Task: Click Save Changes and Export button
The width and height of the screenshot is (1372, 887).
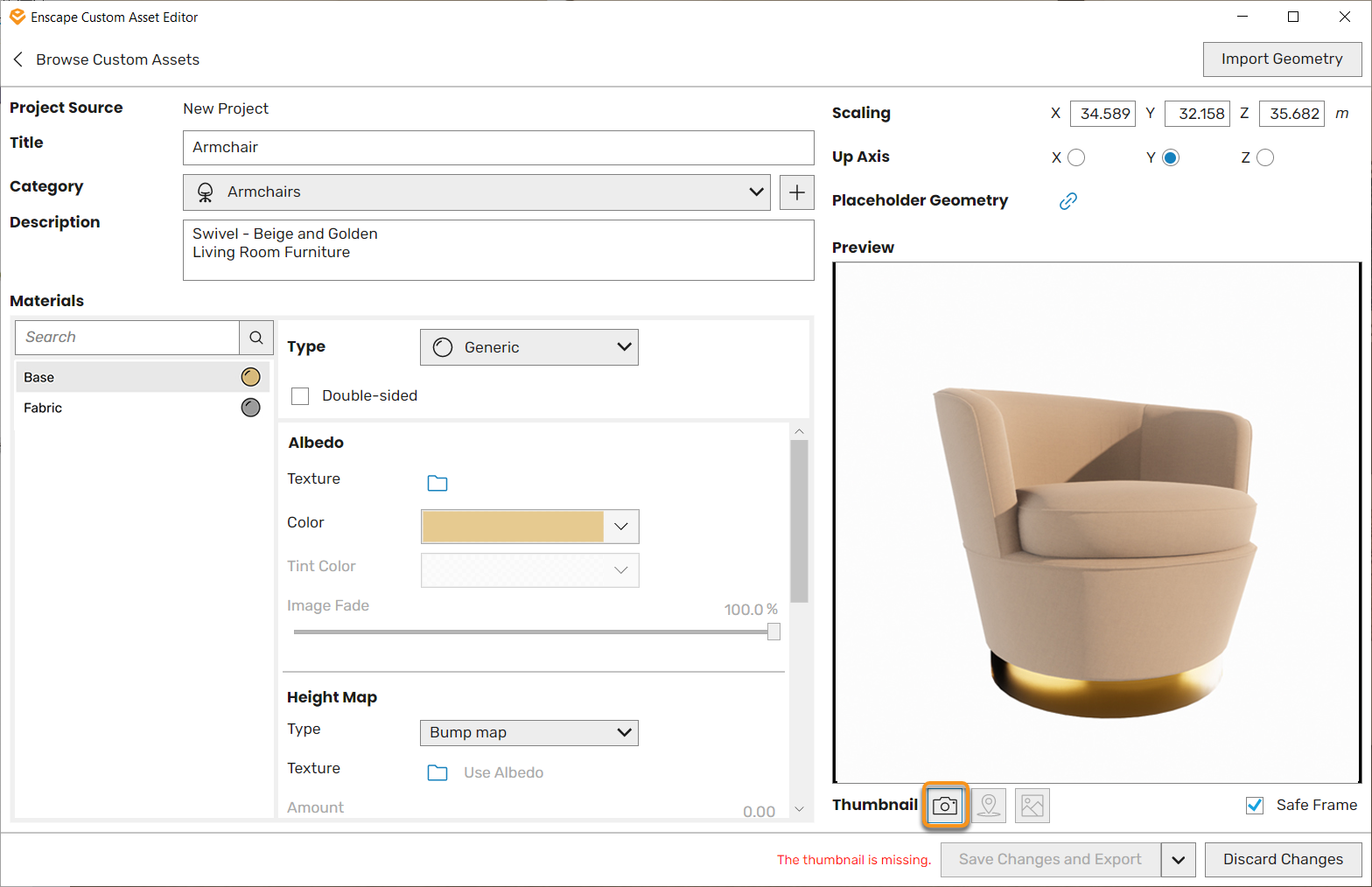Action: [1050, 860]
